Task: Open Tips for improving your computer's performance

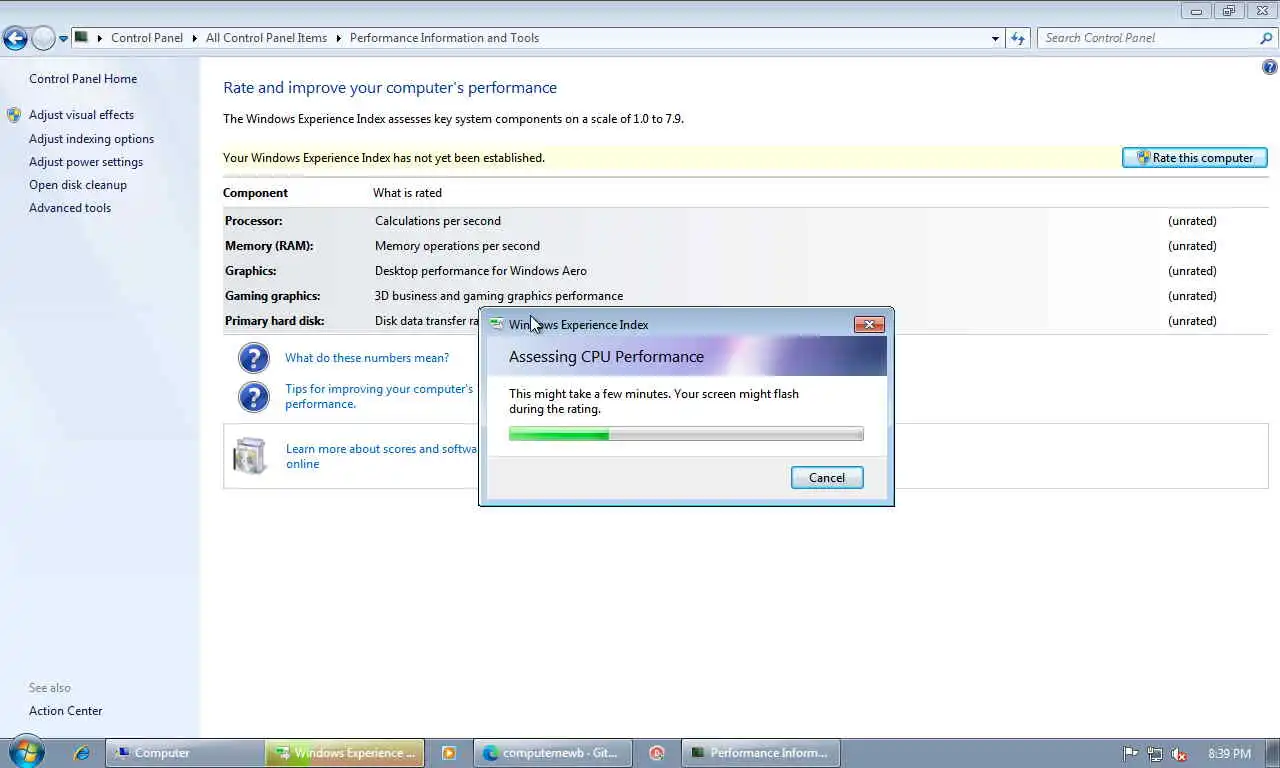Action: (x=379, y=396)
